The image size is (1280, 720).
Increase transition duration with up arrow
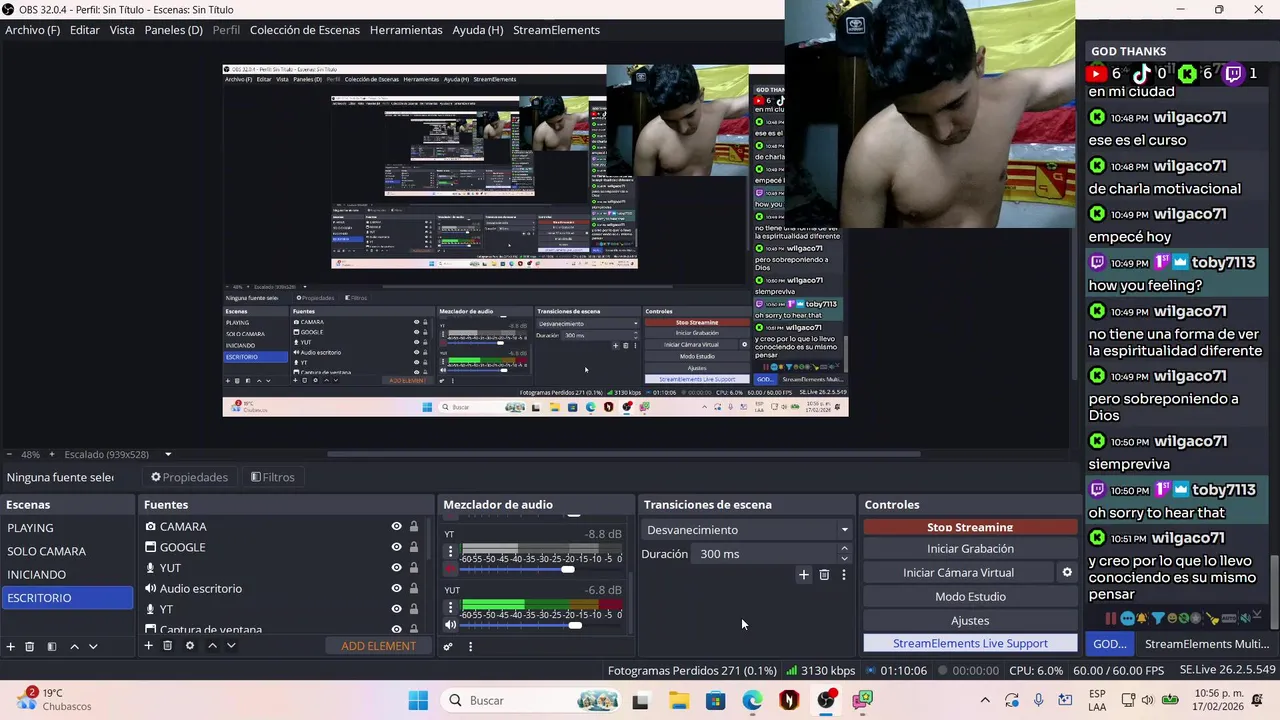coord(844,548)
